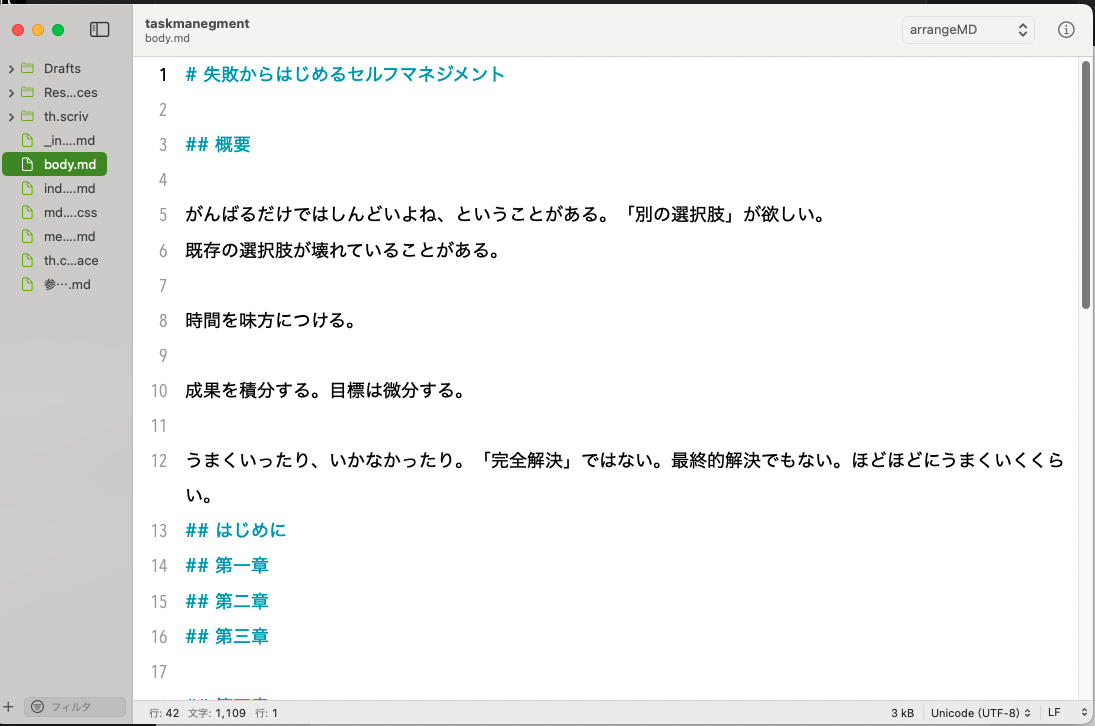The image size is (1095, 726).
Task: Click the green zoom window button
Action: point(58,29)
